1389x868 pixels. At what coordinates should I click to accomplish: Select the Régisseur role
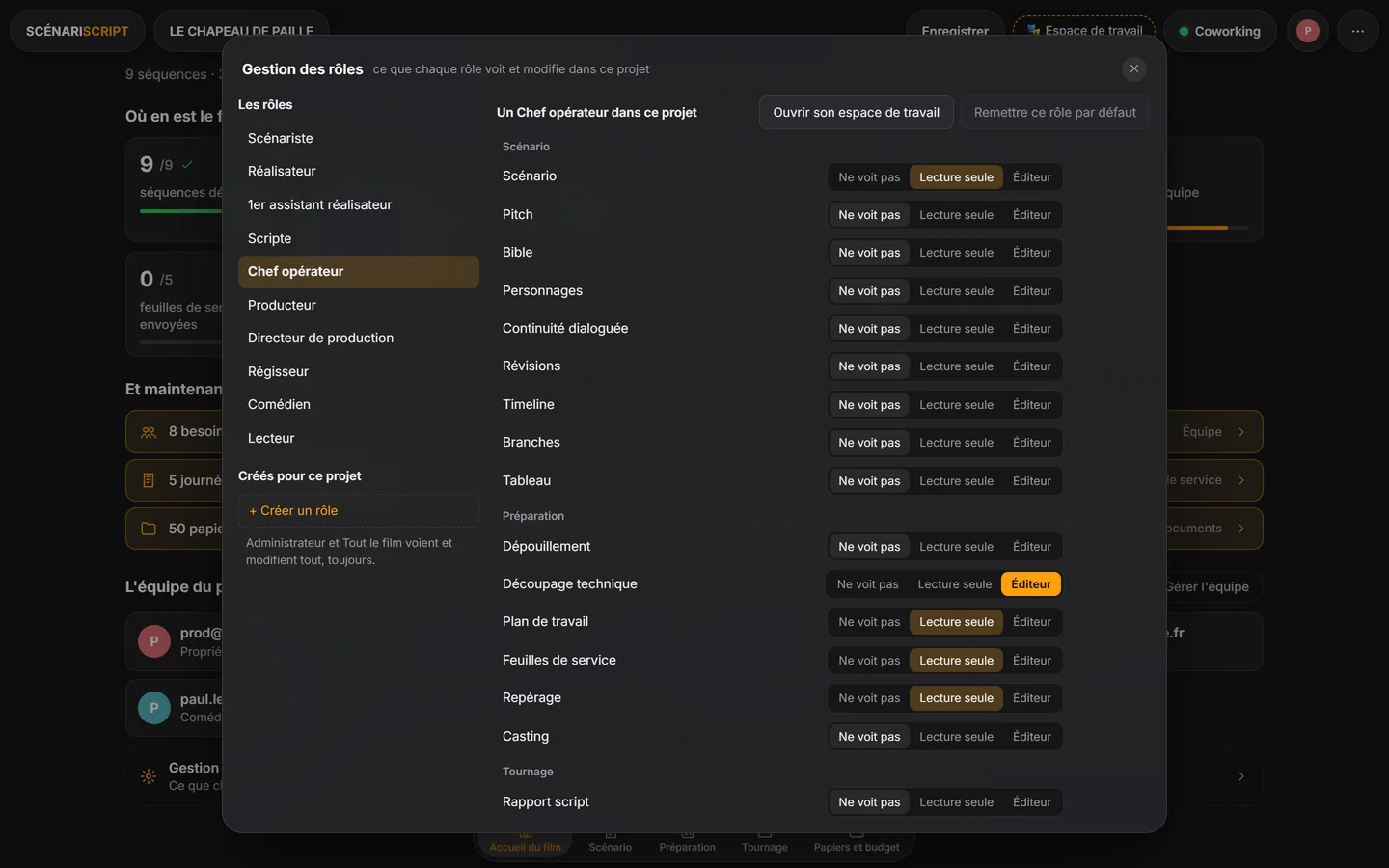point(359,371)
